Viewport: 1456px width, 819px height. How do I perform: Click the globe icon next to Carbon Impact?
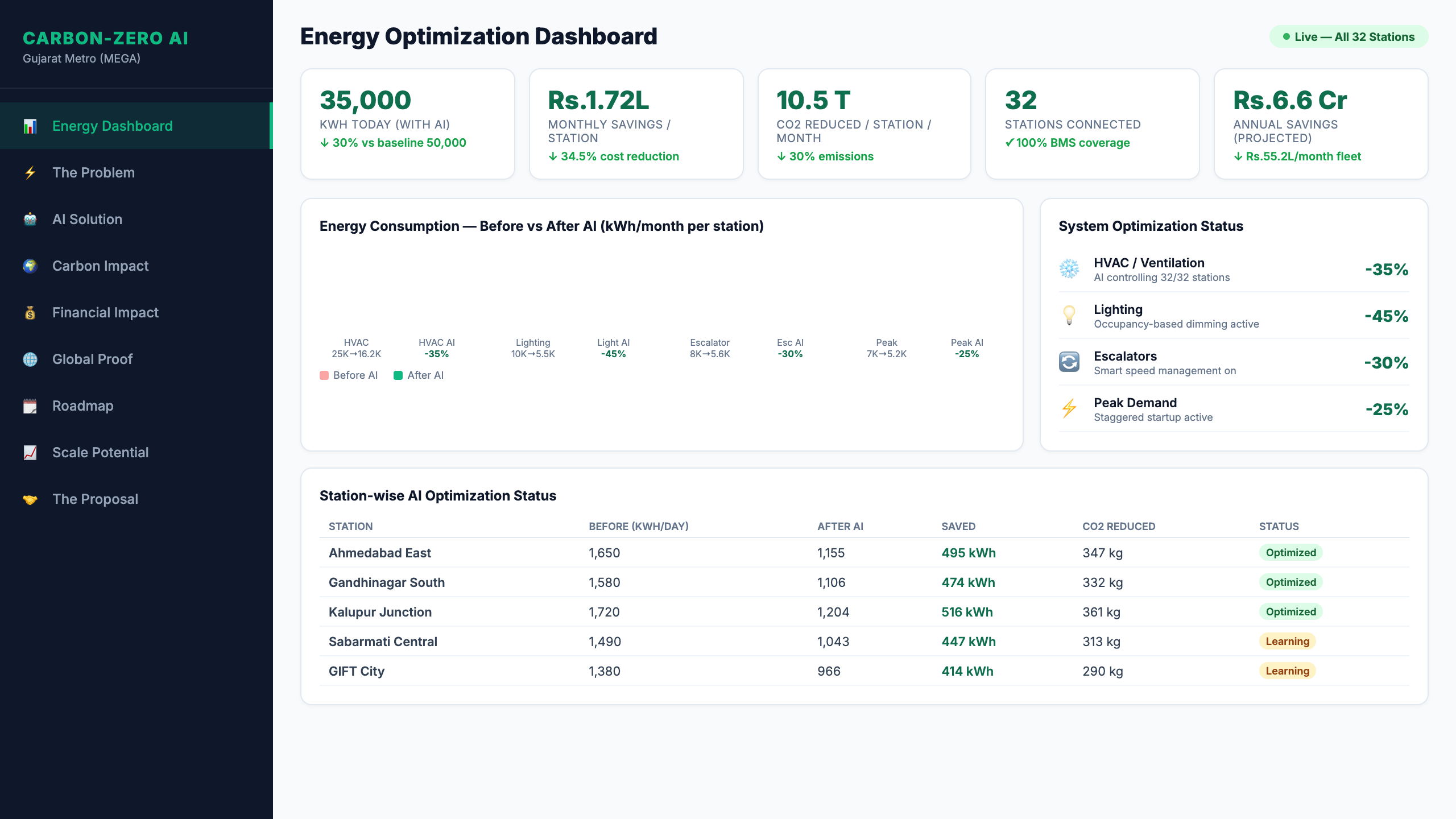(x=31, y=266)
